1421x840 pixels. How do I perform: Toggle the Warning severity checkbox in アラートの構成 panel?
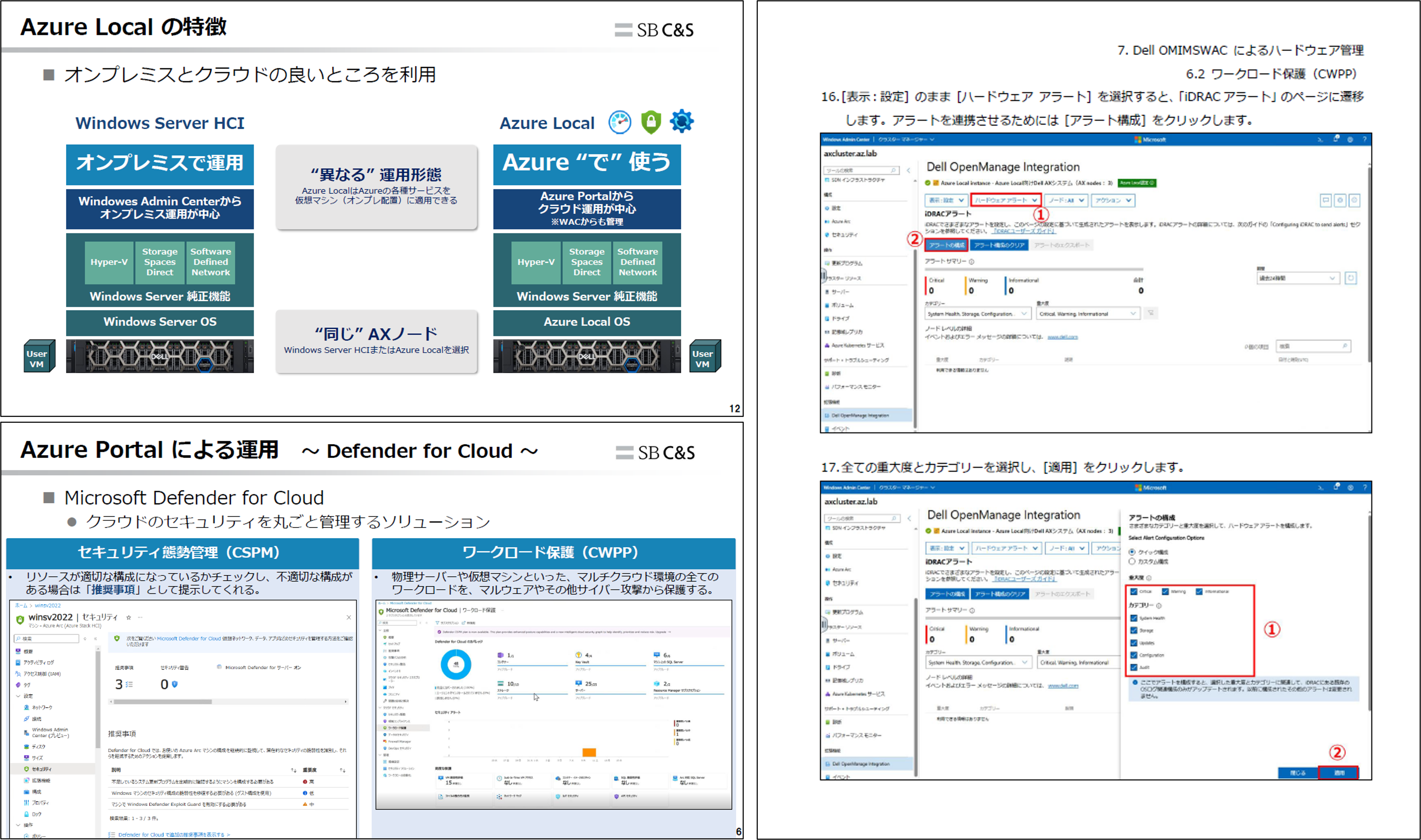tap(1165, 592)
